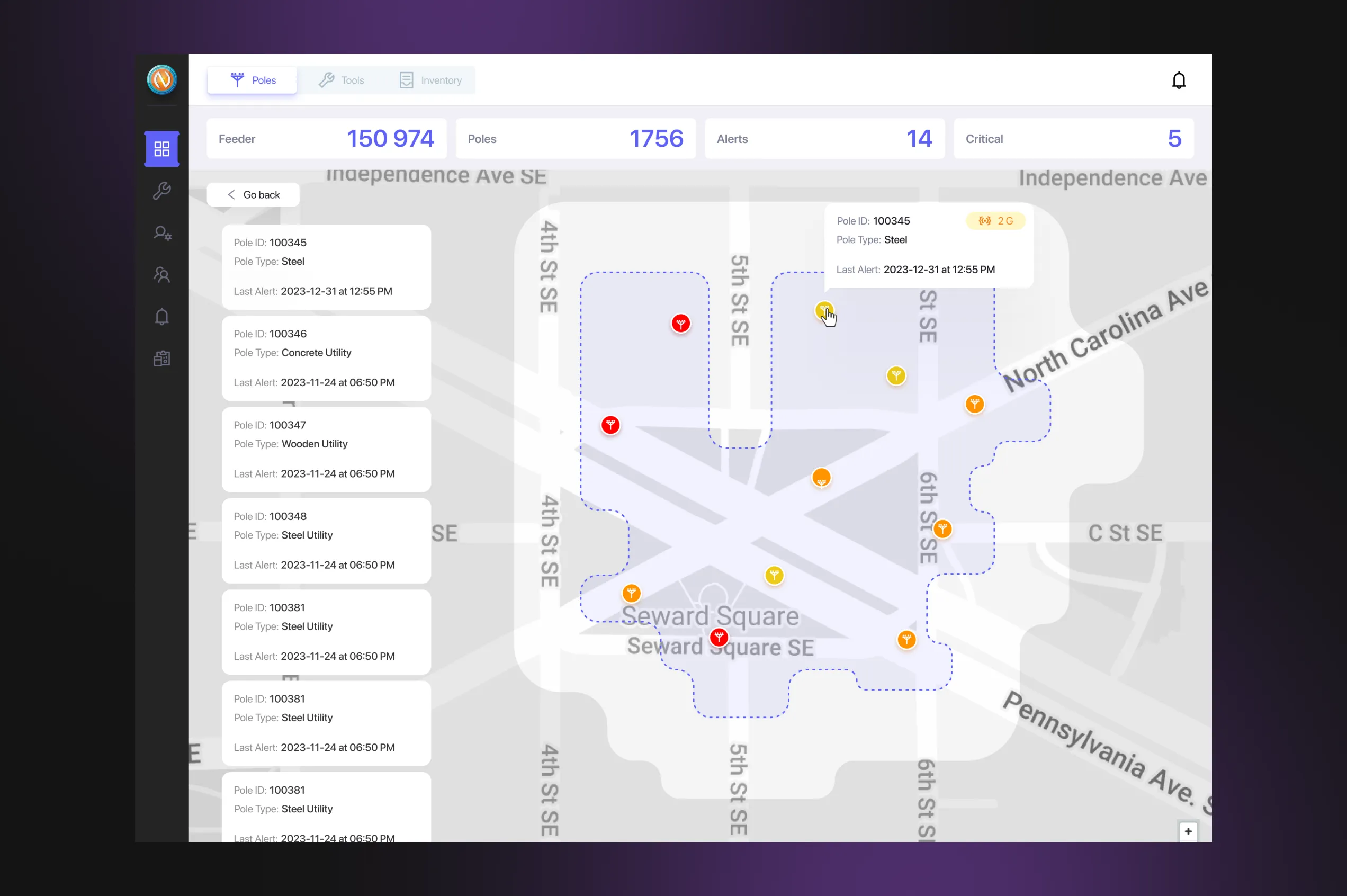Click the Go back button
This screenshot has height=896, width=1347.
coord(253,195)
